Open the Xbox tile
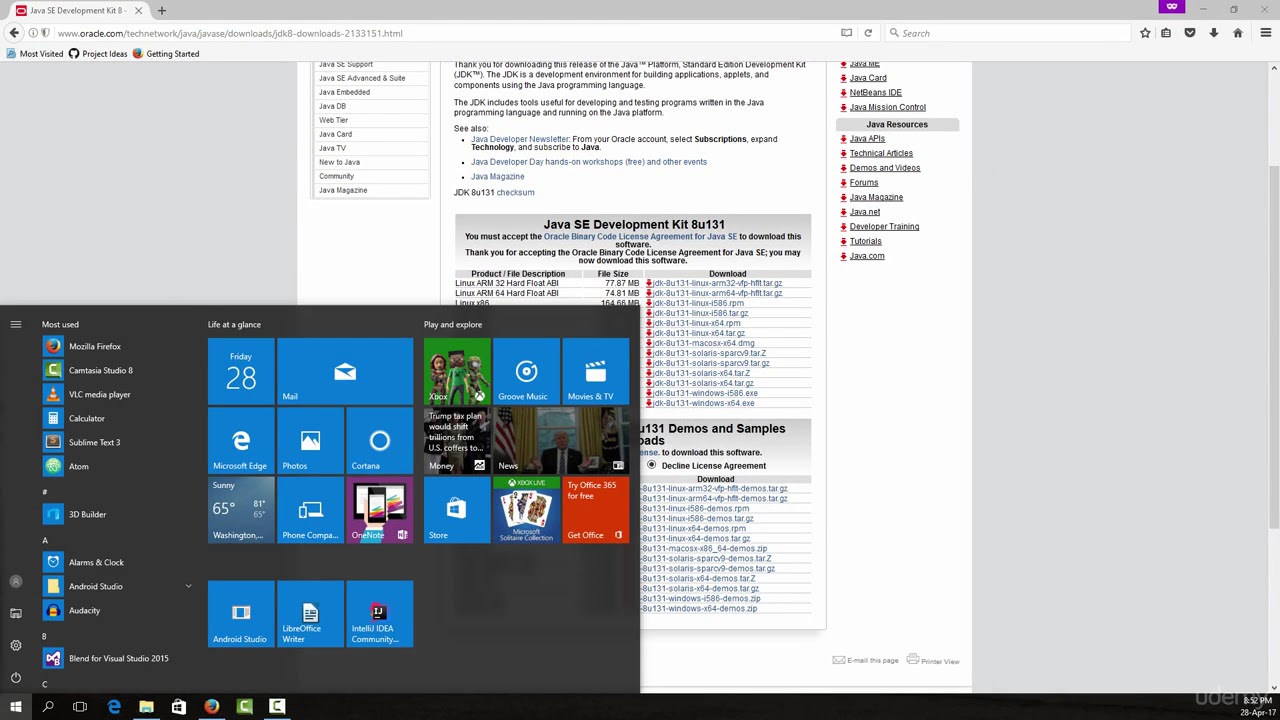Image resolution: width=1280 pixels, height=720 pixels. (456, 371)
